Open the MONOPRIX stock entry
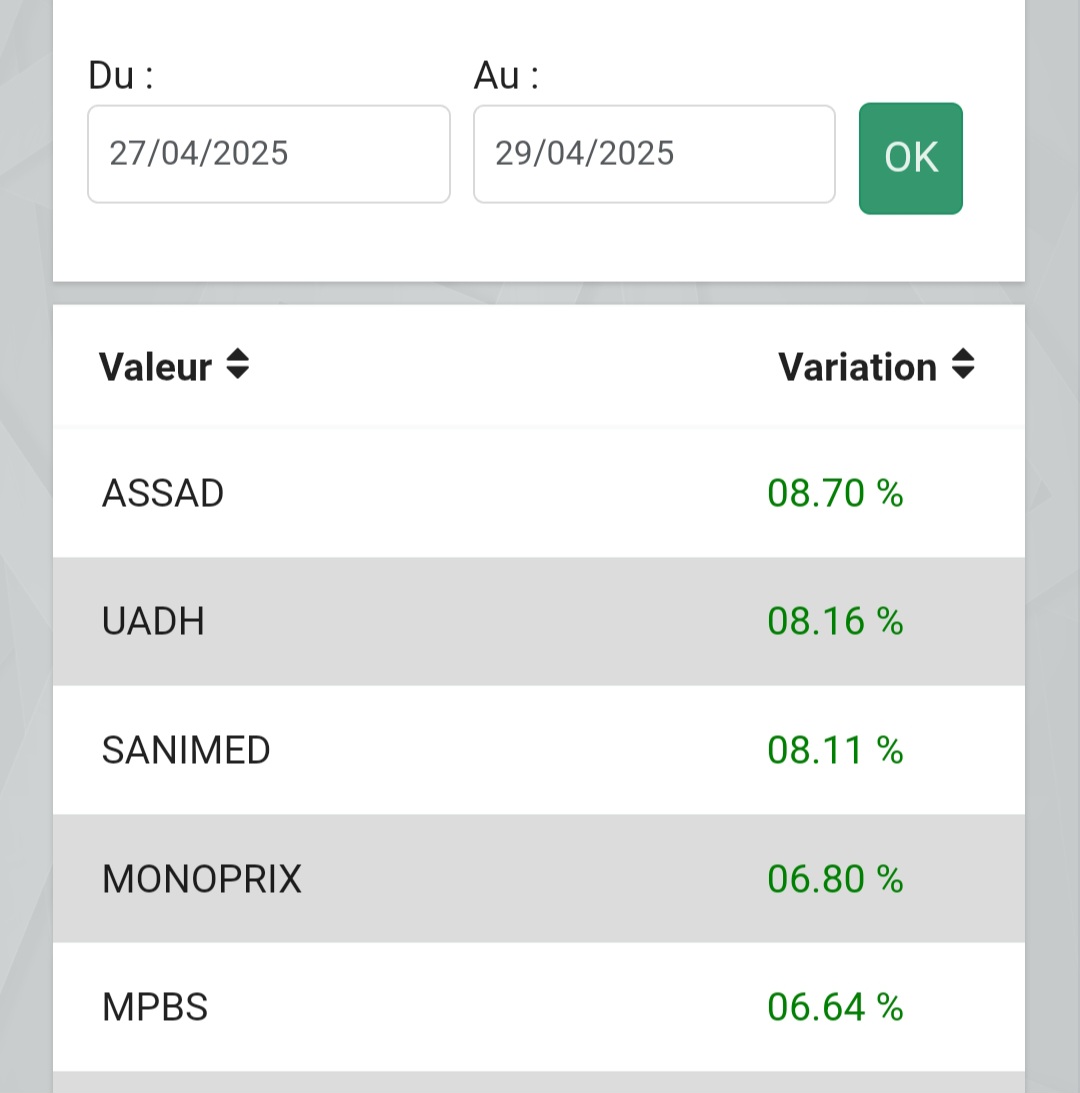The image size is (1080, 1093). coord(539,878)
